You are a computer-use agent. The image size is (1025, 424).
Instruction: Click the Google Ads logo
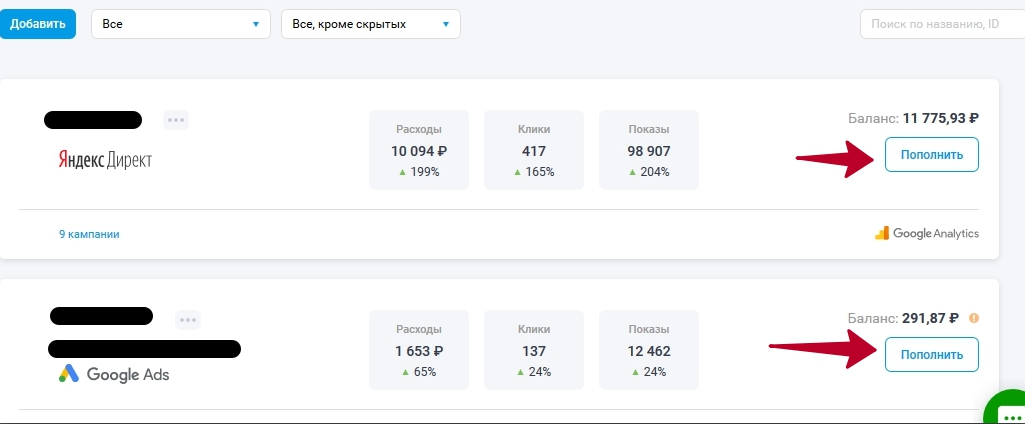click(114, 374)
